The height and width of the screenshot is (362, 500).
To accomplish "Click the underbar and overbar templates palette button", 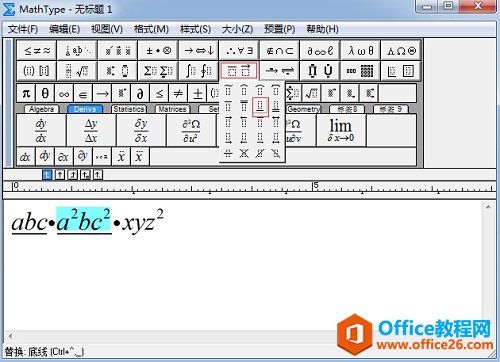I will [239, 71].
